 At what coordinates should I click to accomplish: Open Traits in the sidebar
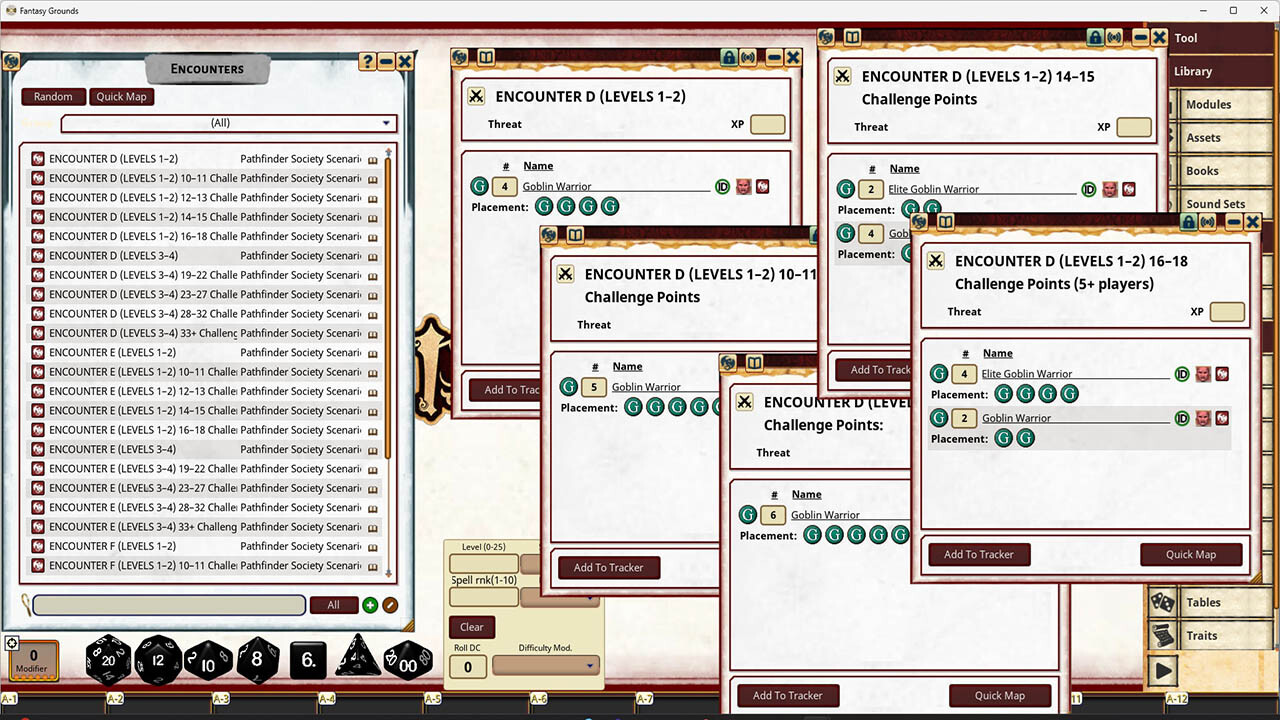[x=1201, y=635]
